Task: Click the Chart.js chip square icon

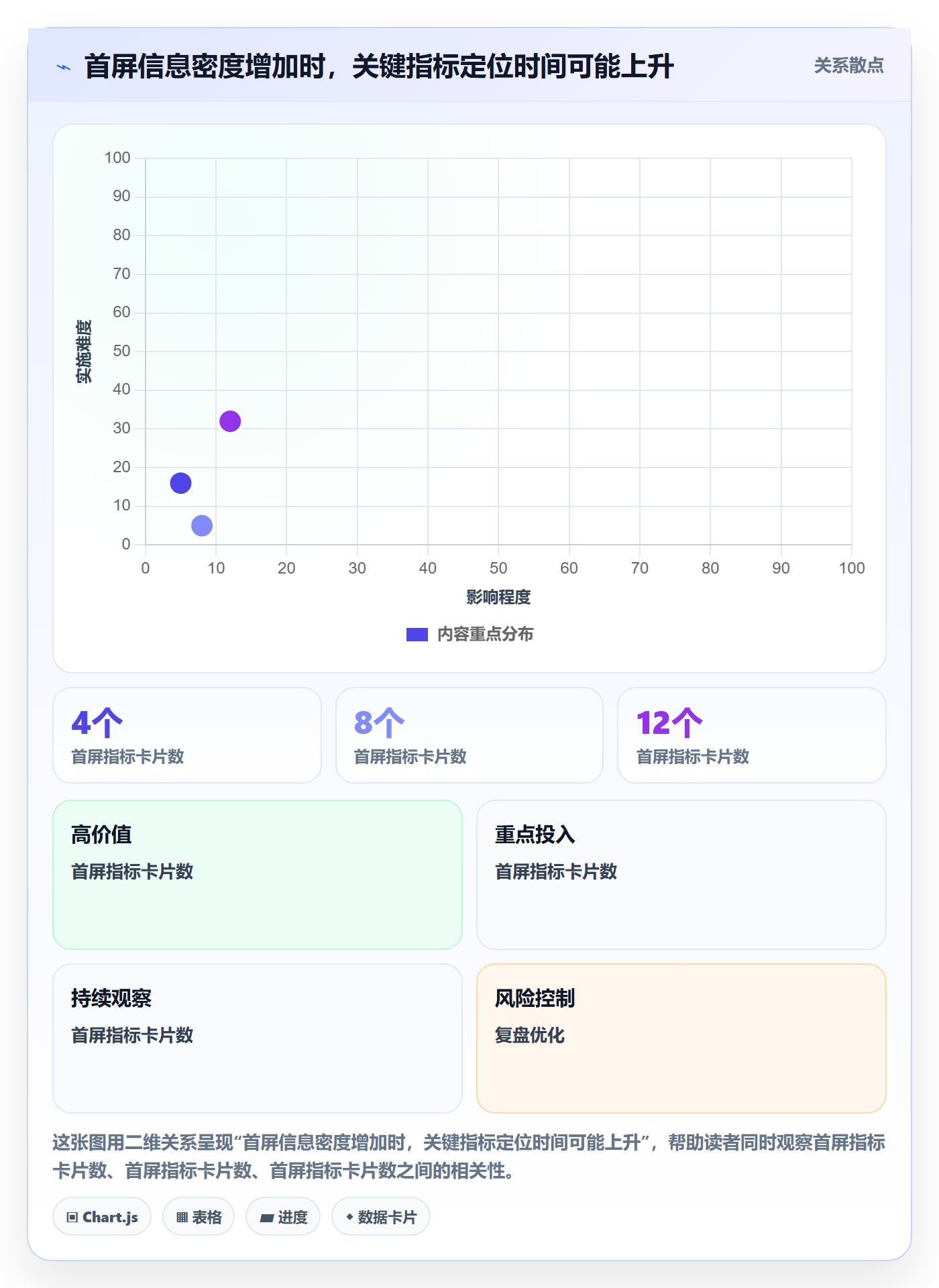Action: pos(72,1218)
